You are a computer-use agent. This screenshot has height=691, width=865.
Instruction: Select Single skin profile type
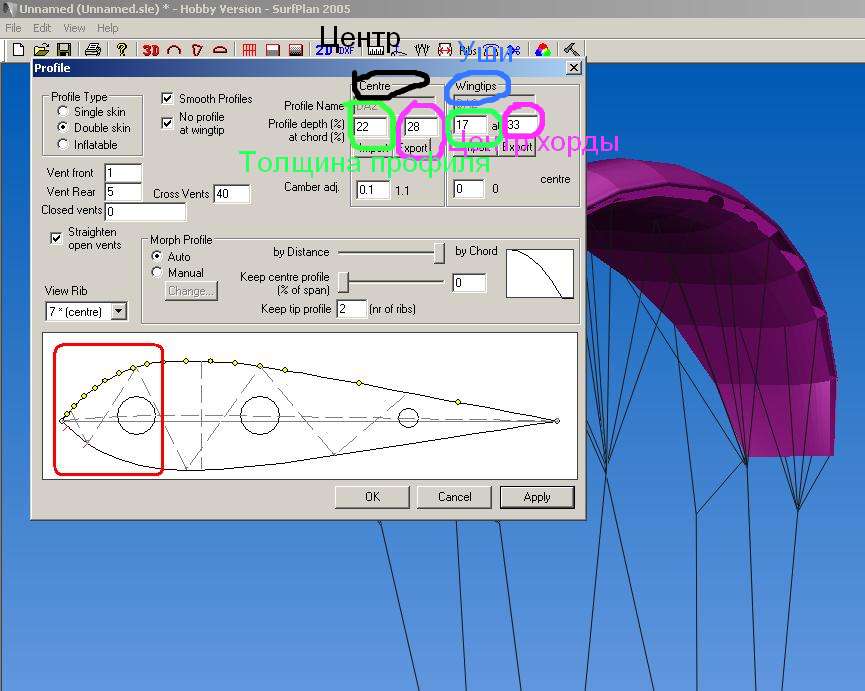click(x=64, y=112)
